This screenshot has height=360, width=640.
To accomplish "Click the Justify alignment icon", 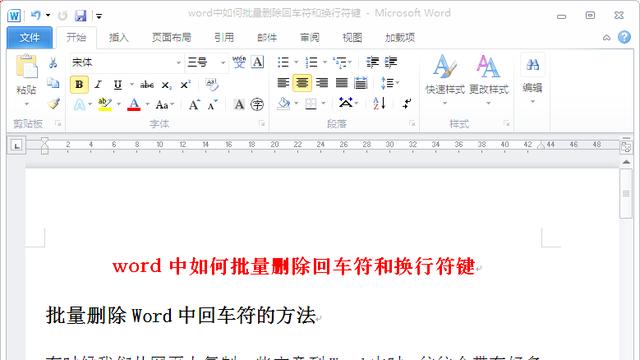I will click(x=342, y=83).
